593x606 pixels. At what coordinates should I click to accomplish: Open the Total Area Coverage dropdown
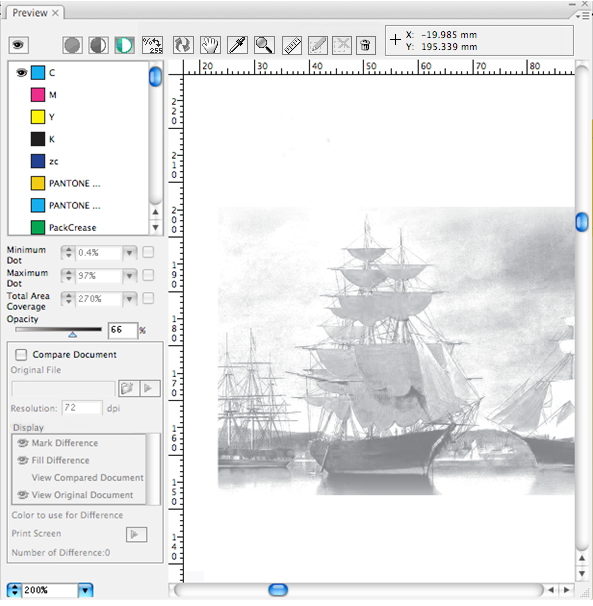tap(130, 299)
